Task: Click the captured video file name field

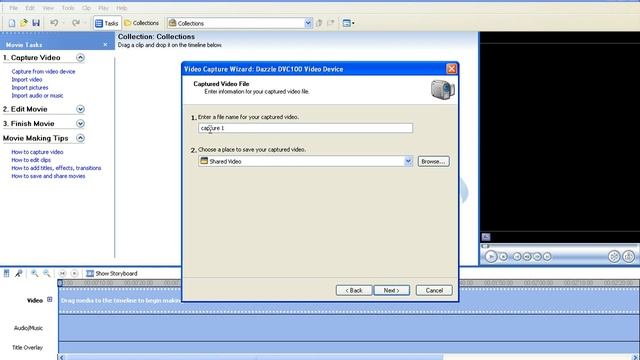Action: tap(305, 128)
